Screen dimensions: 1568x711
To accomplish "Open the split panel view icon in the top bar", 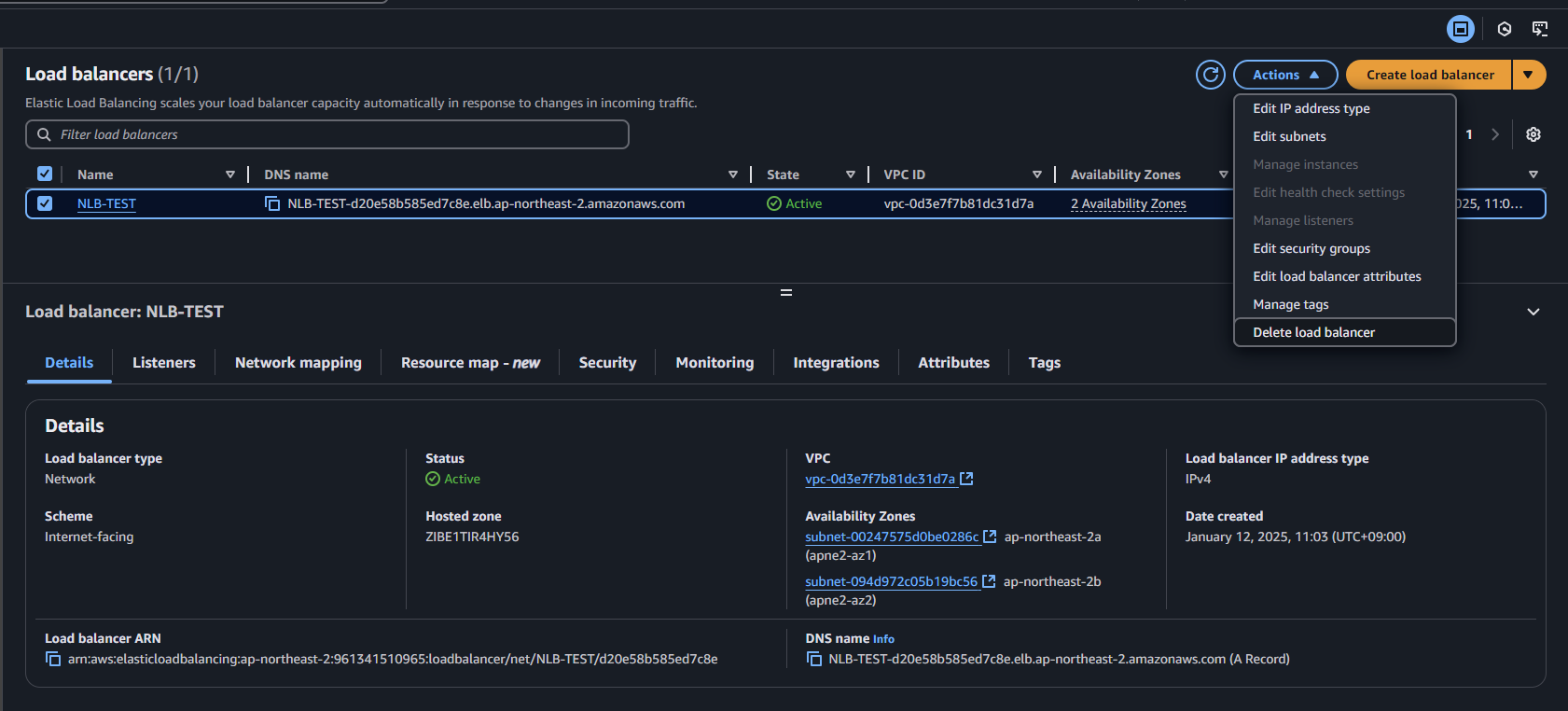I will (x=1461, y=29).
